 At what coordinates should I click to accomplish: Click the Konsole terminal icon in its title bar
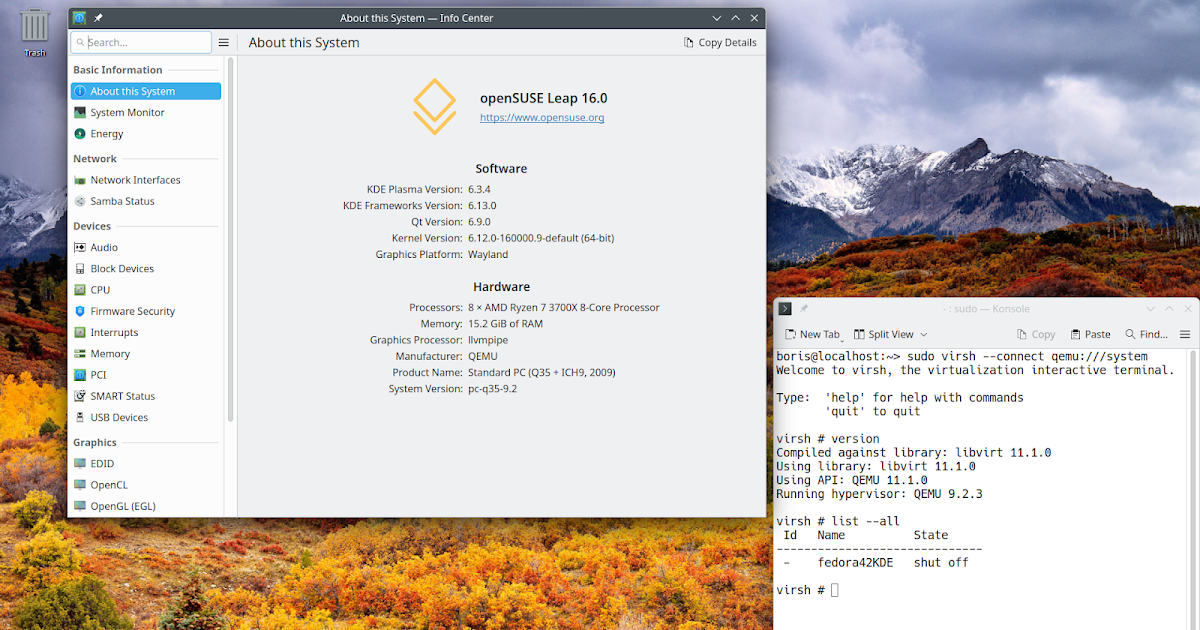tap(786, 309)
